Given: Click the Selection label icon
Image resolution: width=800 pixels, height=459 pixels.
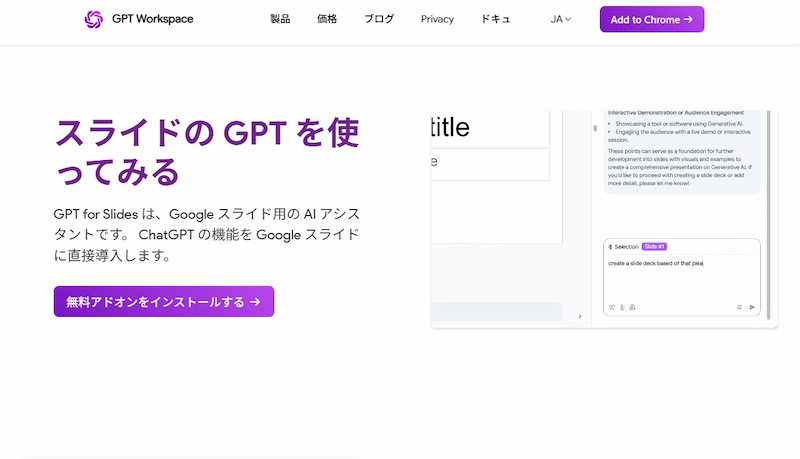Looking at the screenshot, I should pos(610,246).
